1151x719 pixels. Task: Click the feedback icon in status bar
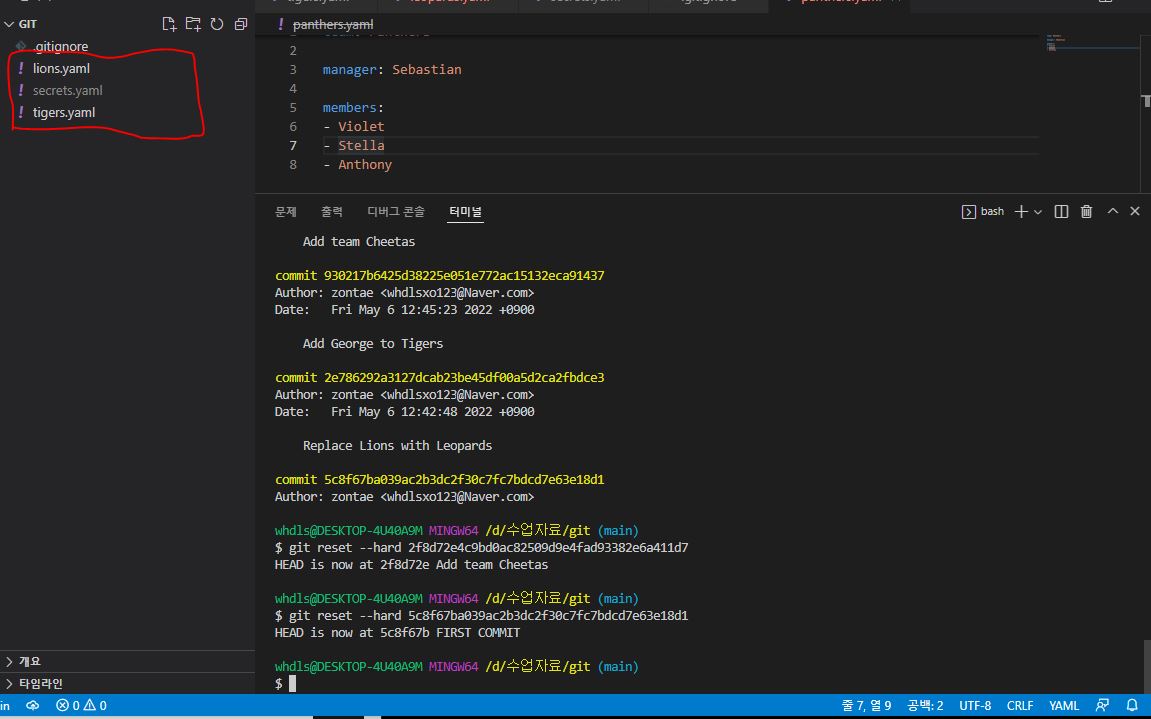1102,706
